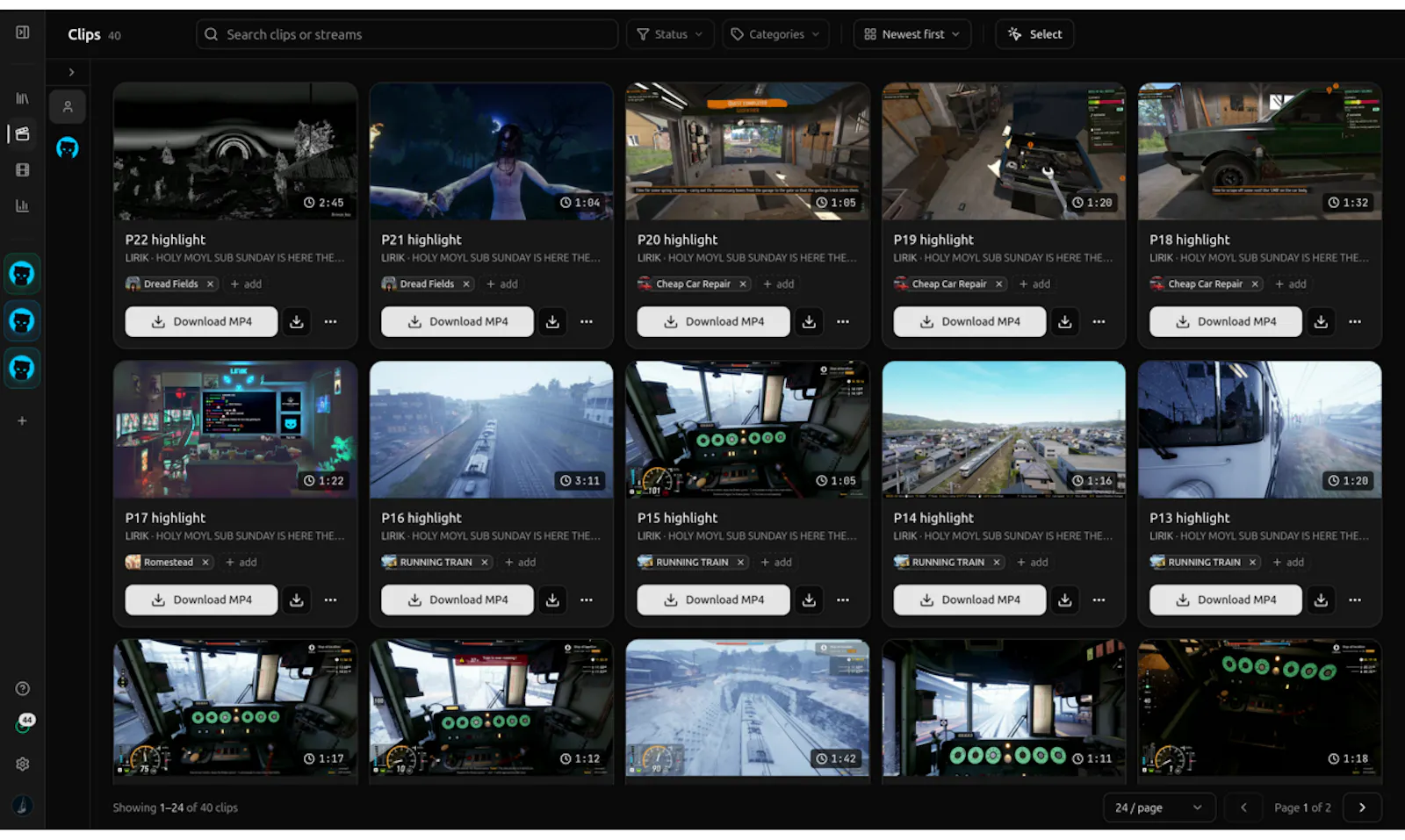Open the Categories filter dropdown
Screen dimensions: 1405x840
click(x=775, y=34)
